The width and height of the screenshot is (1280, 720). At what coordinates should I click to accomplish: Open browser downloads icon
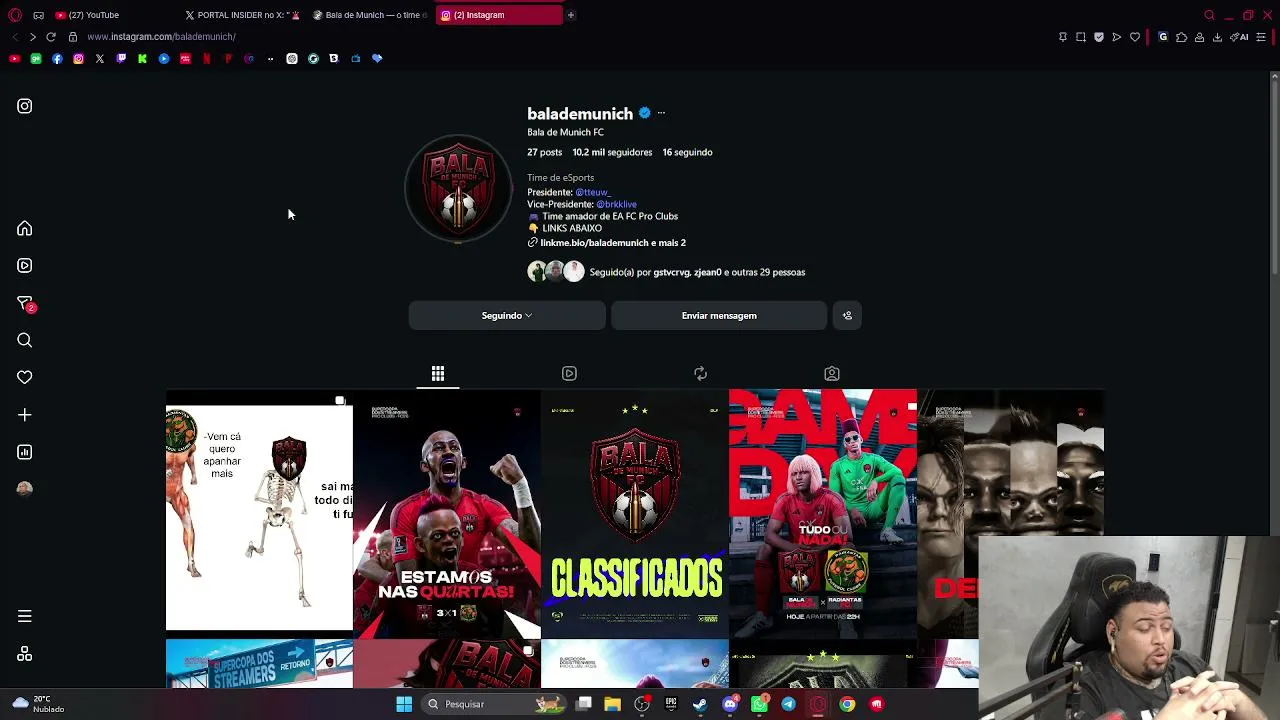tap(1217, 37)
